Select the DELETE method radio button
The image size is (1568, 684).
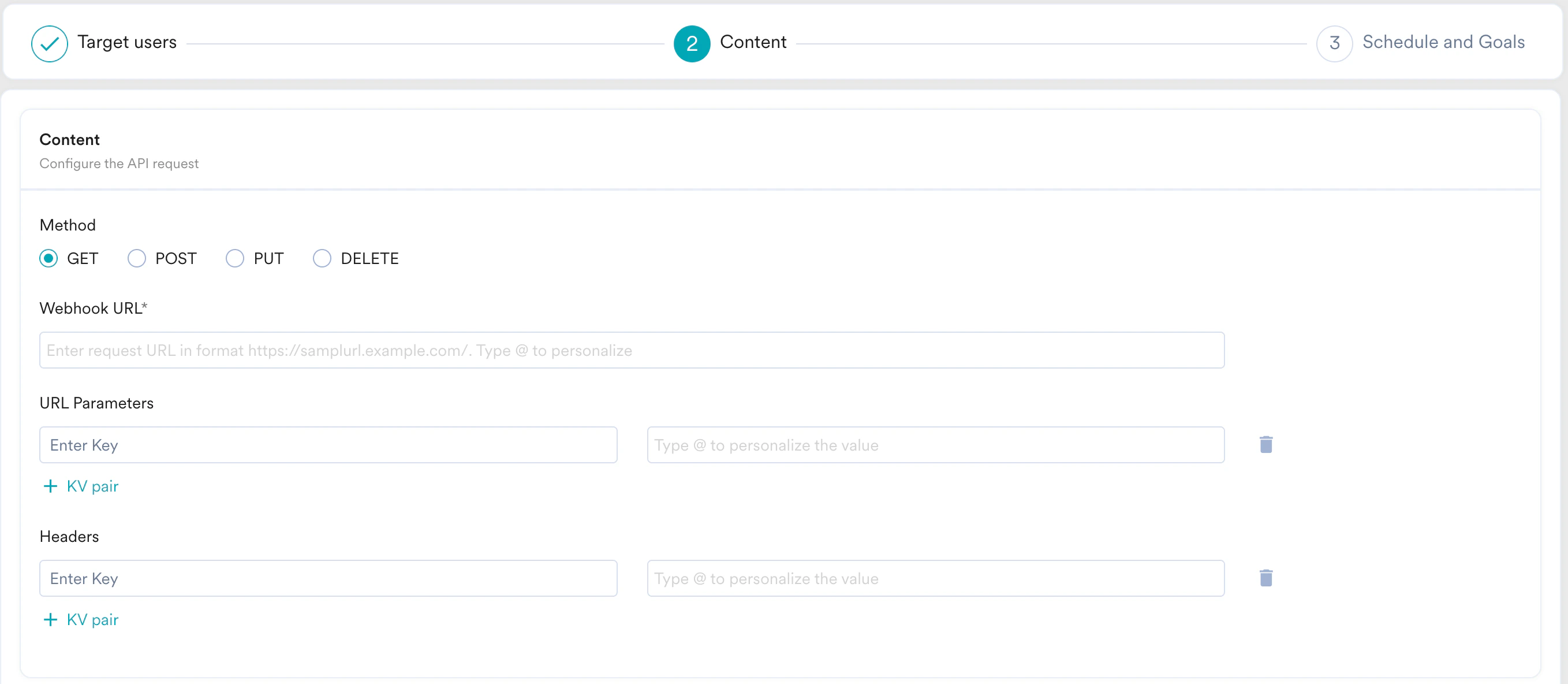pyautogui.click(x=322, y=258)
